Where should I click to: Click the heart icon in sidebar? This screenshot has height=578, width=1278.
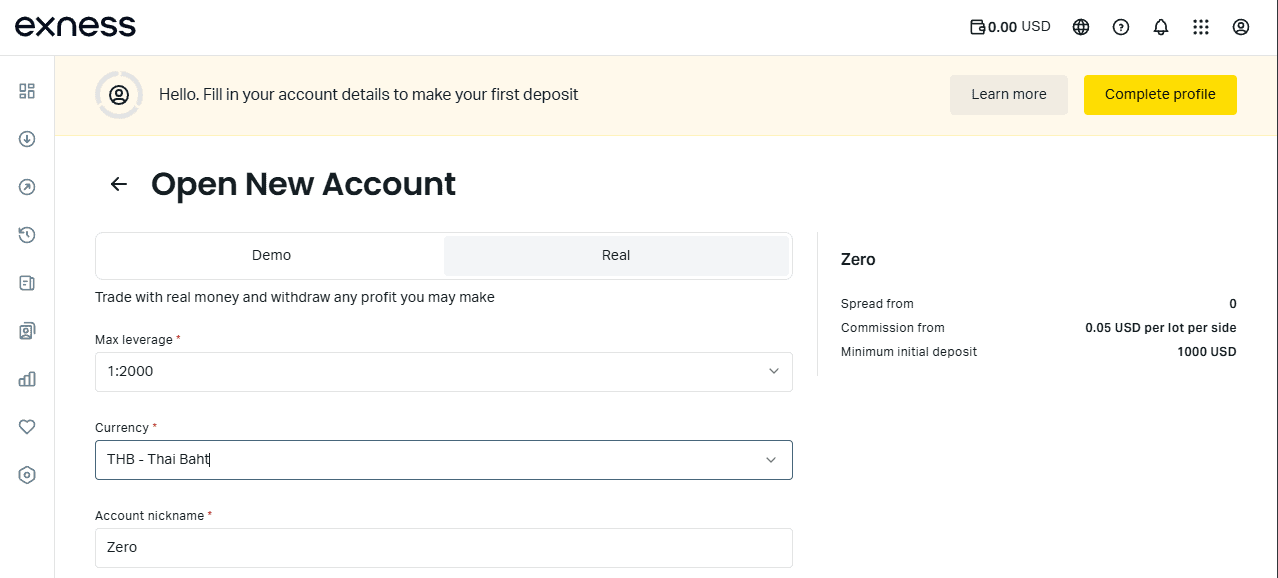(27, 427)
